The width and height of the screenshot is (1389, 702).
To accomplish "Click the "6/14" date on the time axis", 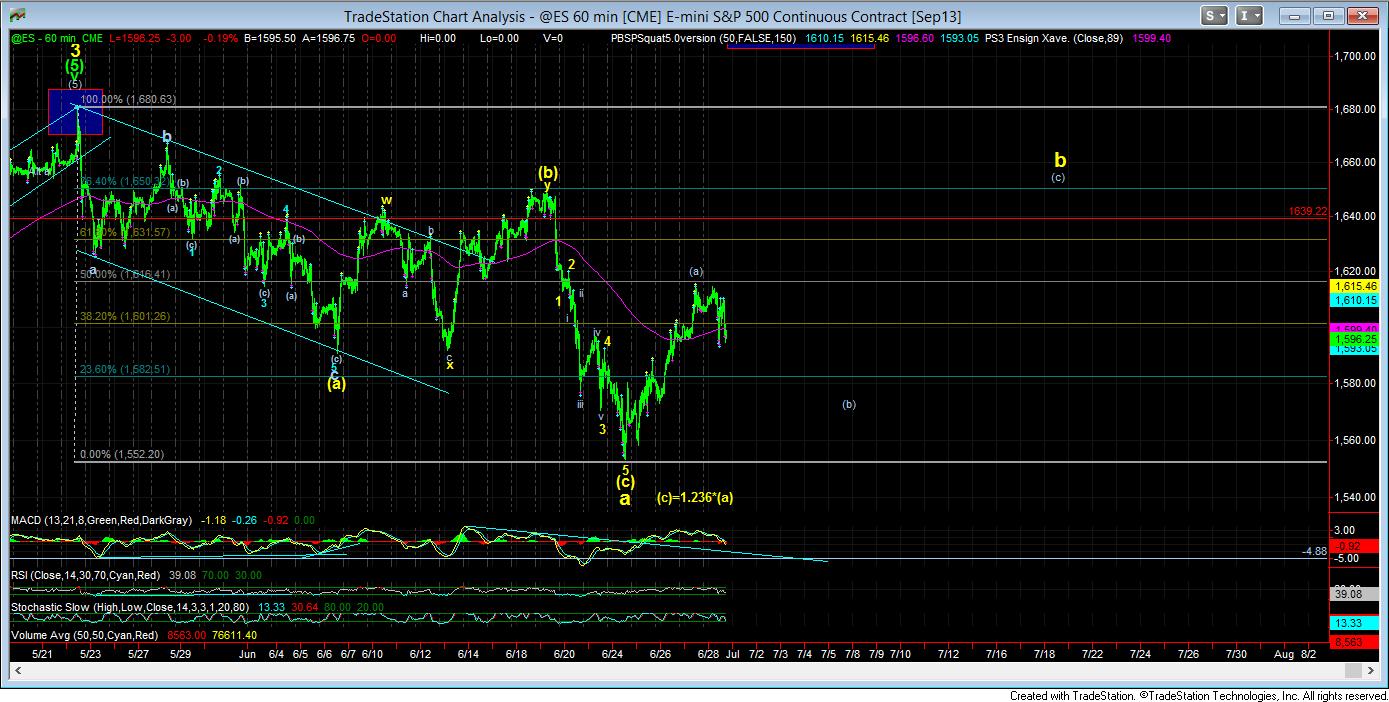I will [x=467, y=654].
